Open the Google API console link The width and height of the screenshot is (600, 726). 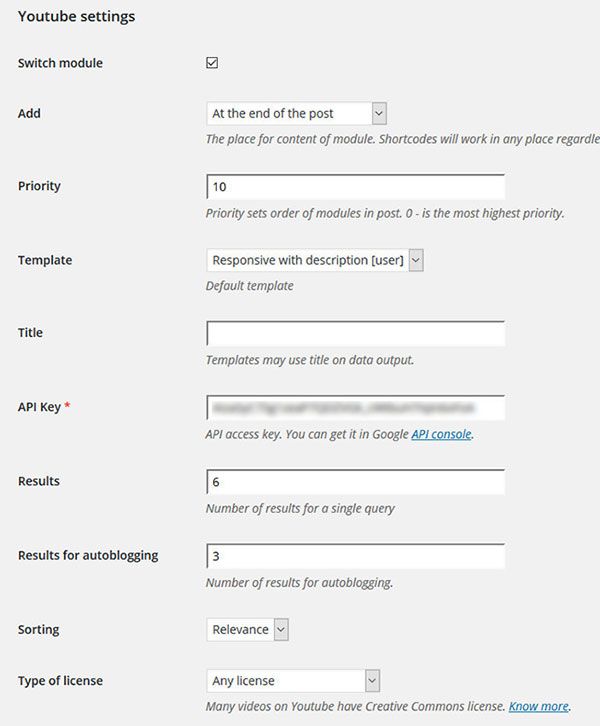441,434
